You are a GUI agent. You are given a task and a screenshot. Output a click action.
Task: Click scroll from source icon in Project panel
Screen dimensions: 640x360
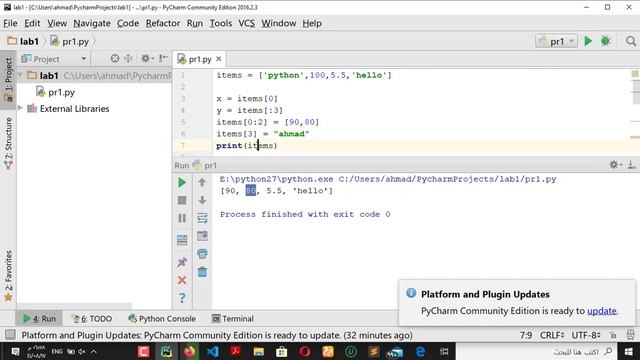coord(115,59)
